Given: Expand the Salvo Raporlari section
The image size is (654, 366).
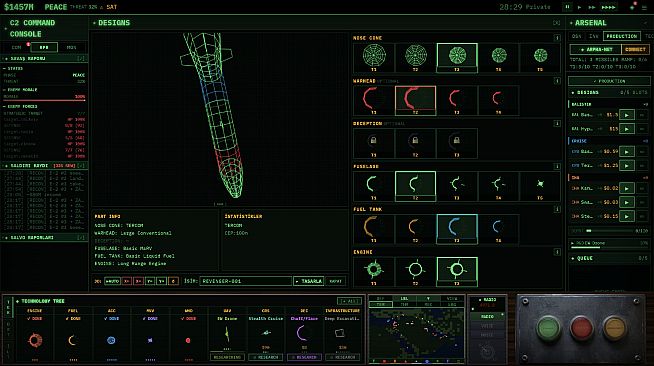Looking at the screenshot, I should 45,238.
